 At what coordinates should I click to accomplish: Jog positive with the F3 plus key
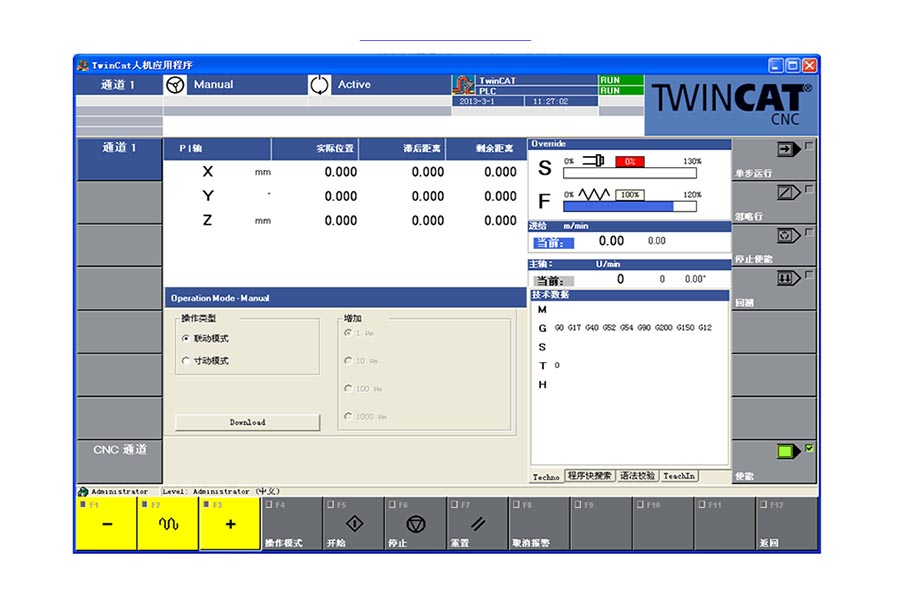click(x=230, y=524)
